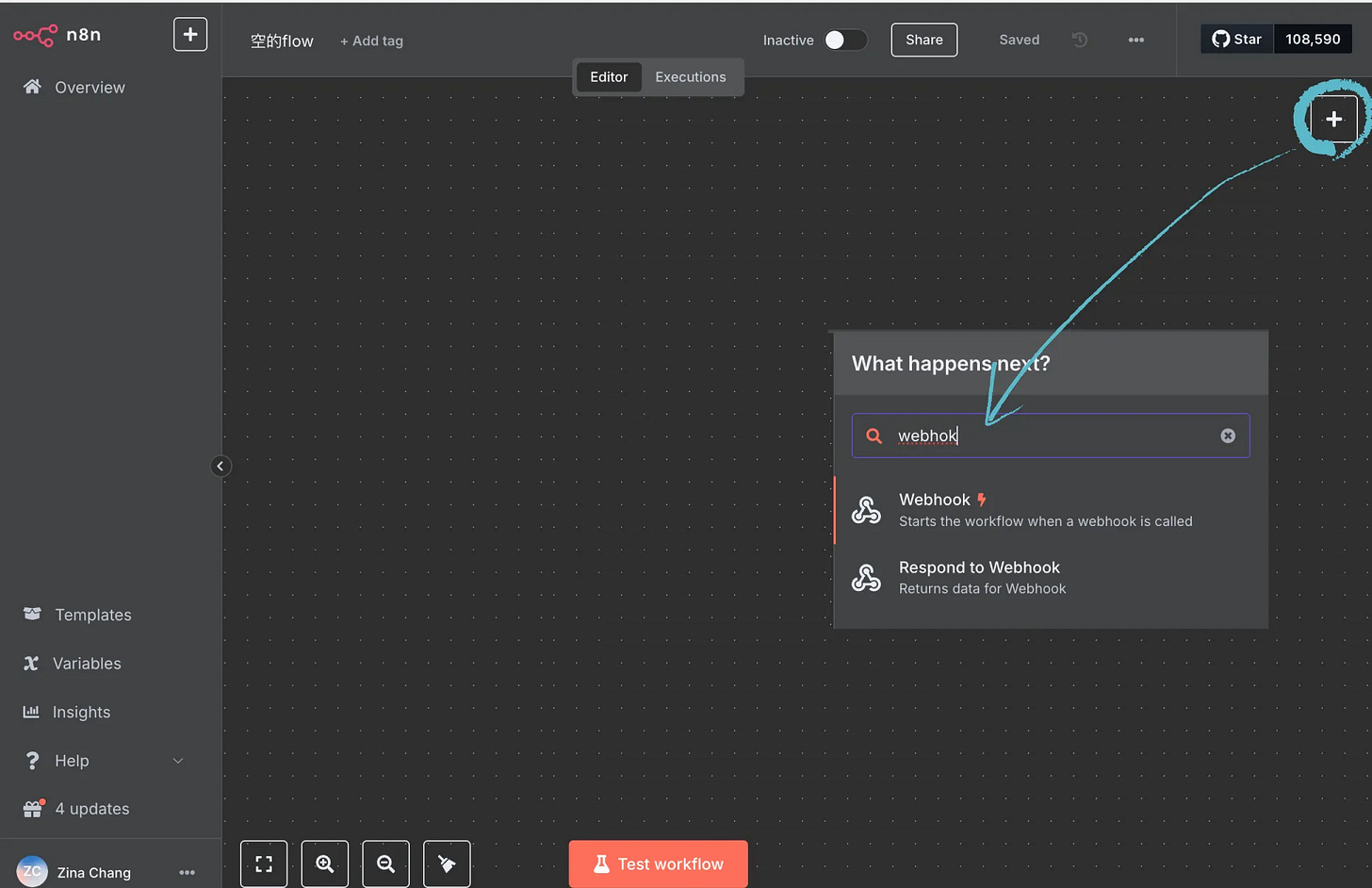Image resolution: width=1372 pixels, height=888 pixels.
Task: Click the Saved status label
Action: 1020,40
